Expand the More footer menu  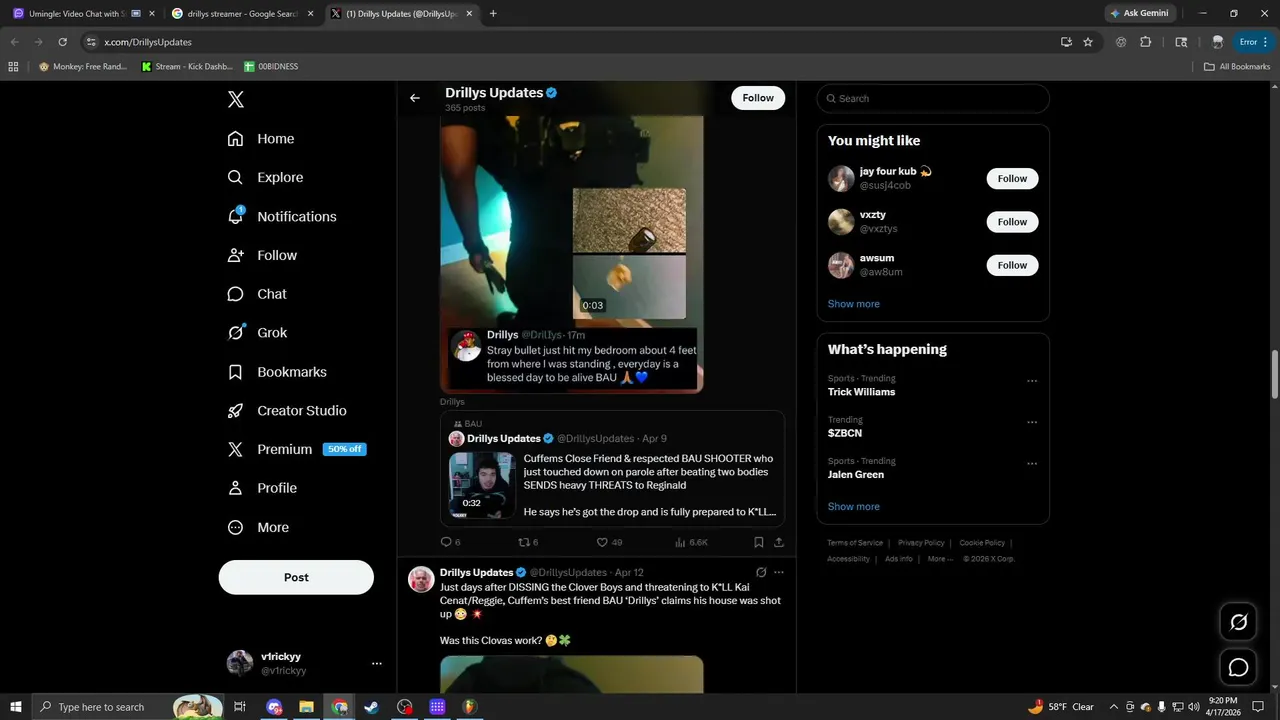939,559
